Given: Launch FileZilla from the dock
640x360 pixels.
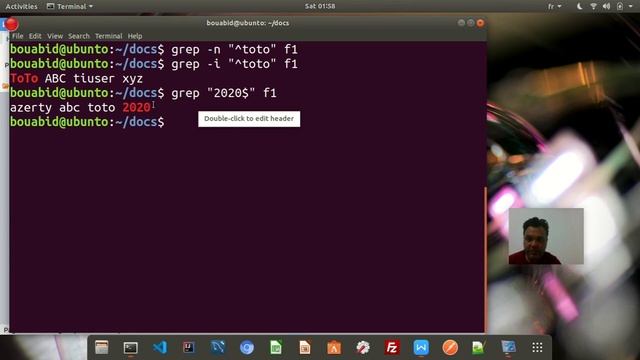Looking at the screenshot, I should 392,348.
